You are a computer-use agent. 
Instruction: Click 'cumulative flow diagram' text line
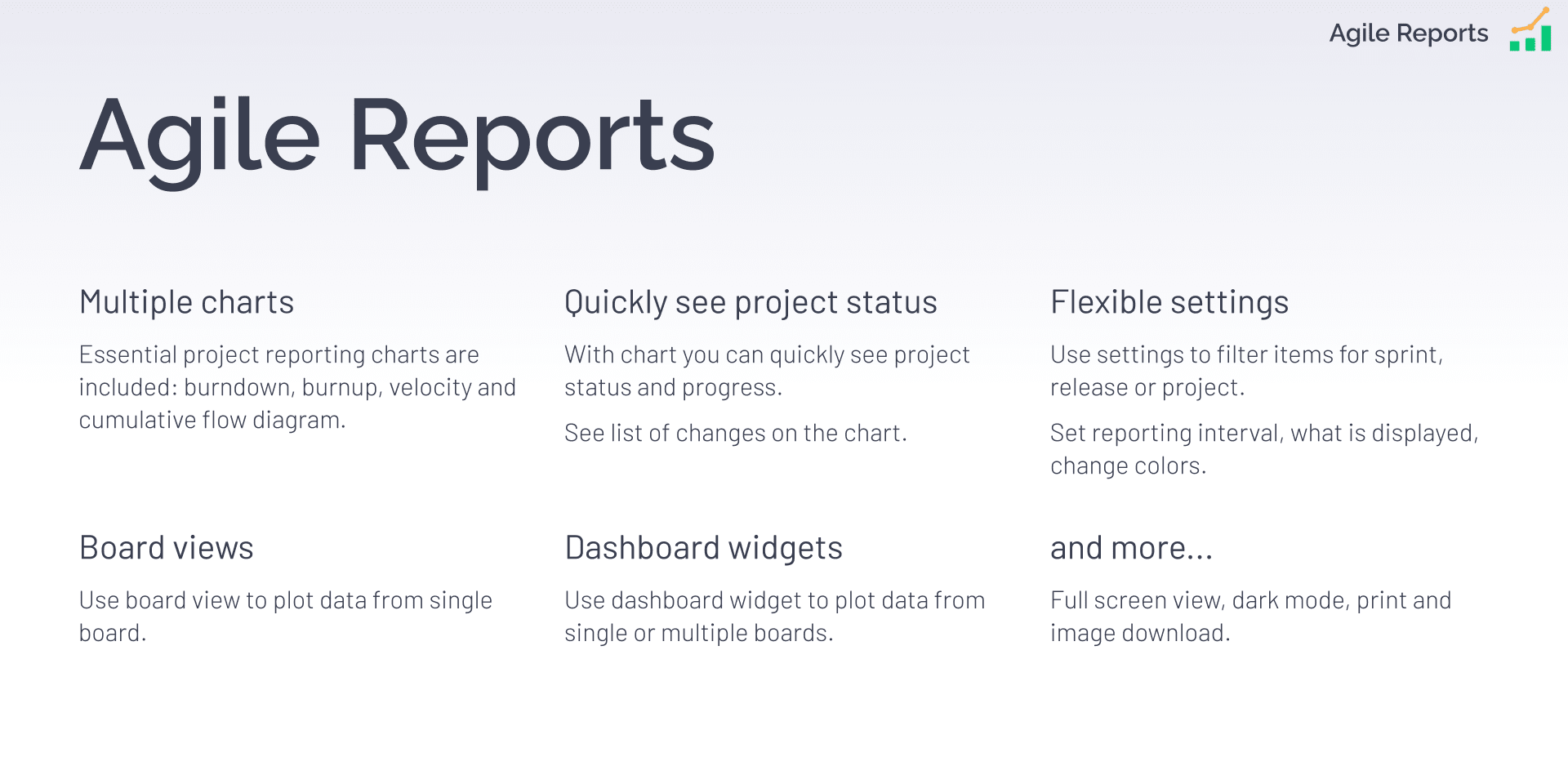[212, 420]
